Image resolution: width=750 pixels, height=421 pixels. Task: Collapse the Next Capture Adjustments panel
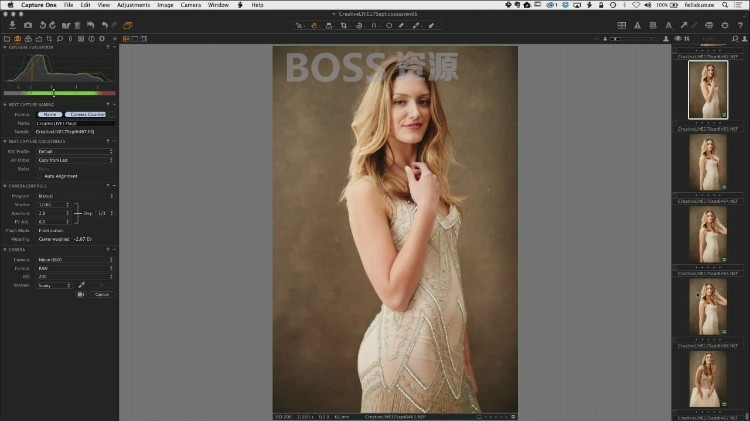pyautogui.click(x=5, y=141)
